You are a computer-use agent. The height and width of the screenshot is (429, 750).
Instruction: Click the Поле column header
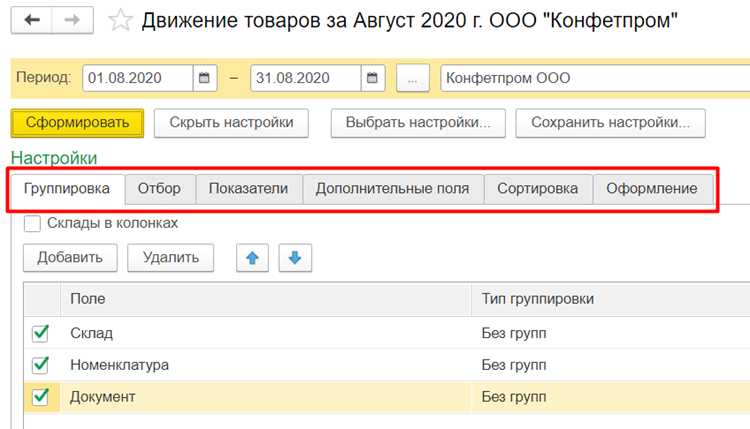click(265, 299)
